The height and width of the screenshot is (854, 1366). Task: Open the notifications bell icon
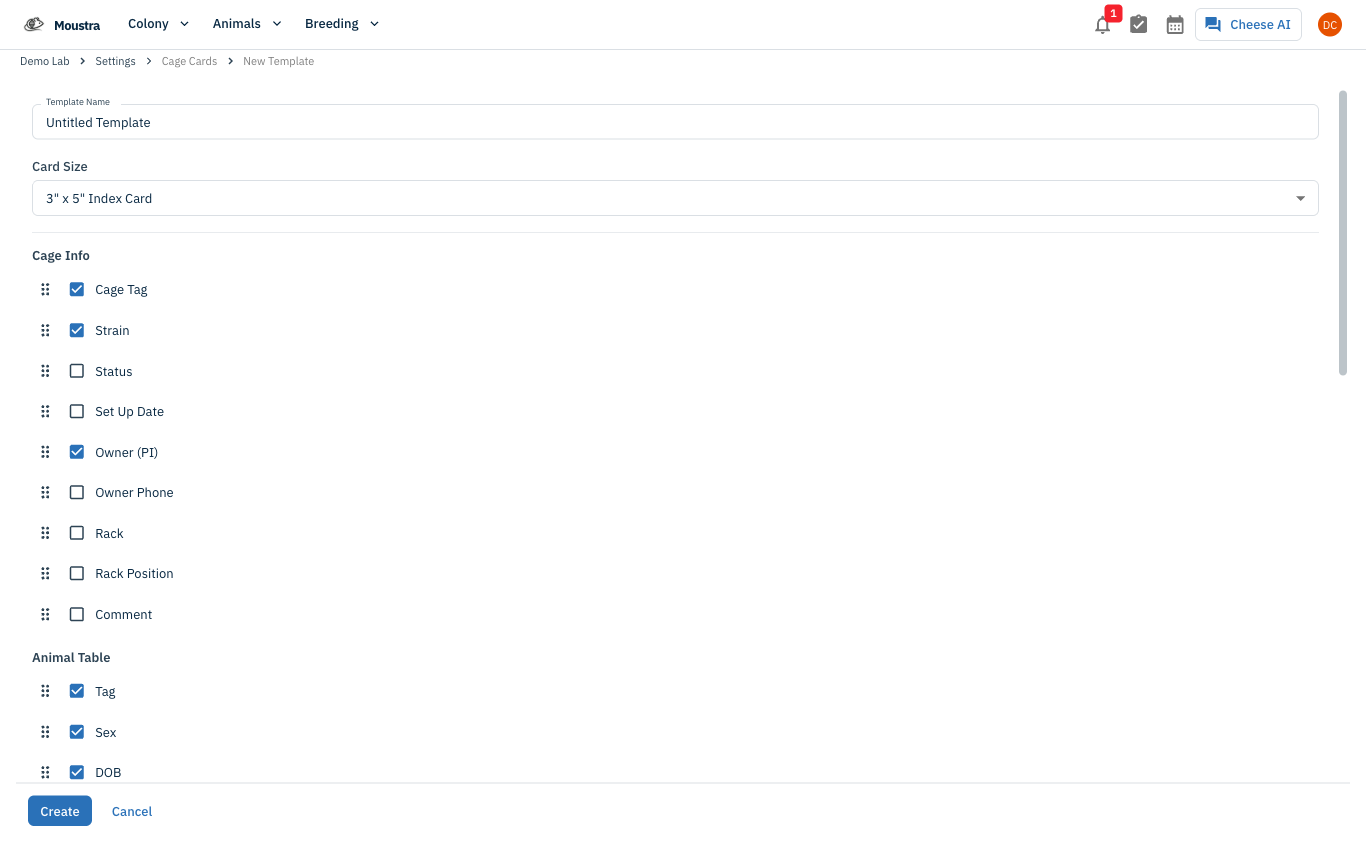click(x=1102, y=25)
